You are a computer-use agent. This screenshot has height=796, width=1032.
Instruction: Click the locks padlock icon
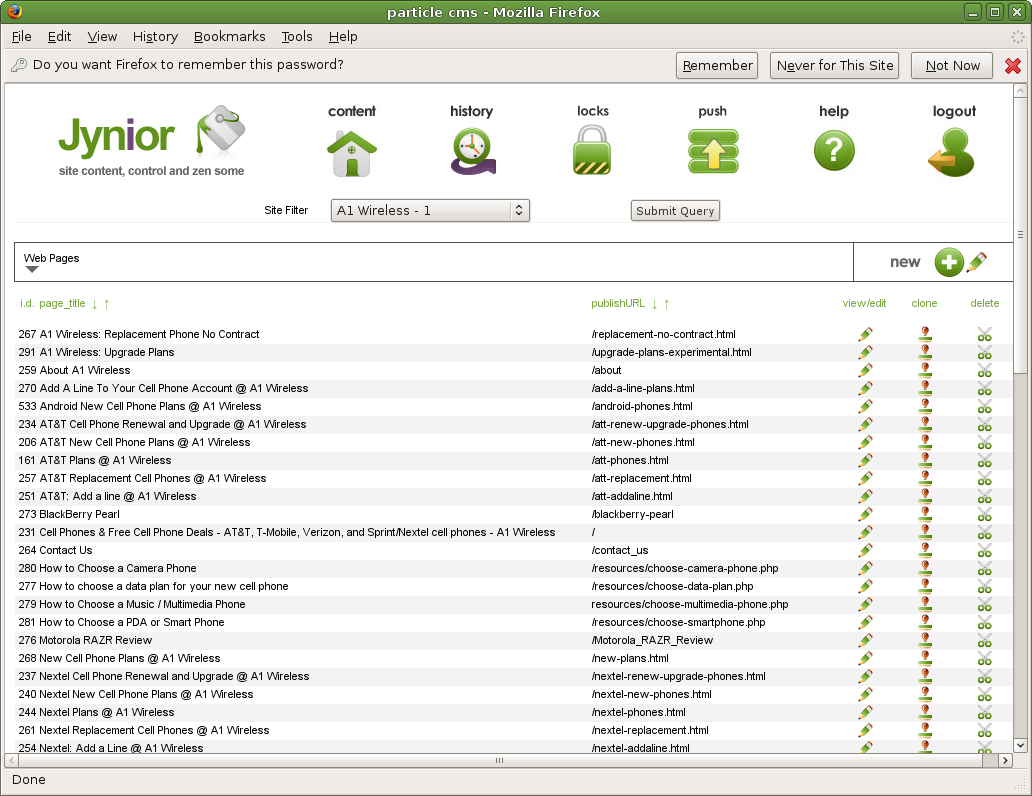pos(592,152)
